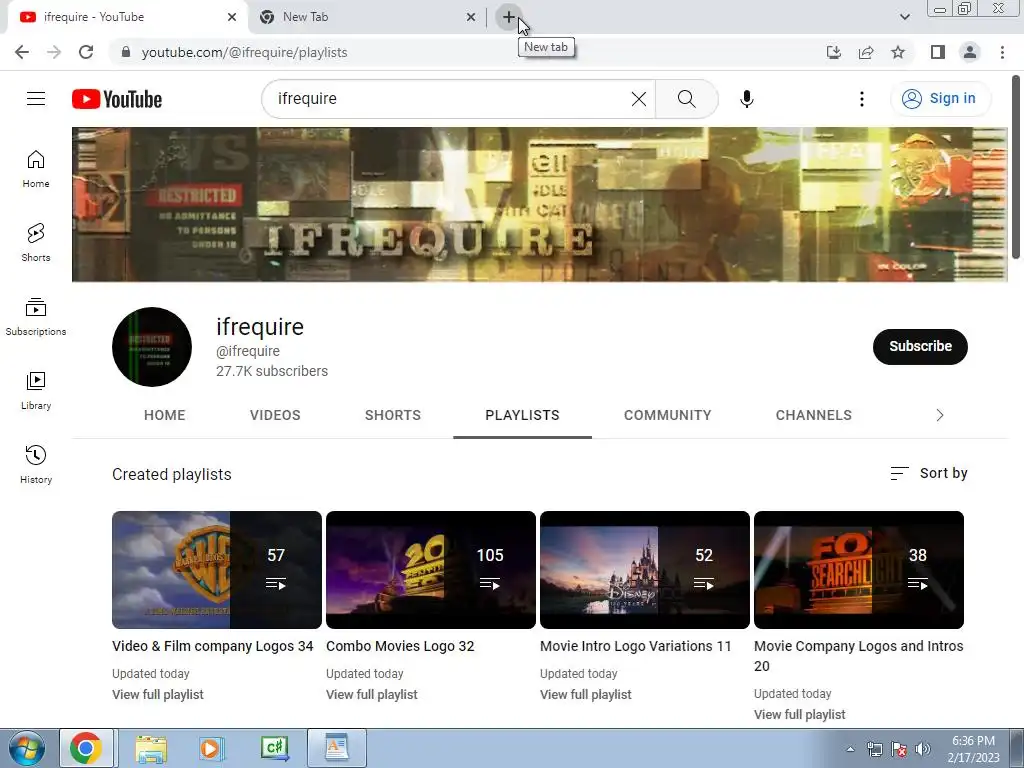Image resolution: width=1024 pixels, height=768 pixels.
Task: View full playlist for Combo Movies Logo 32
Action: click(372, 695)
